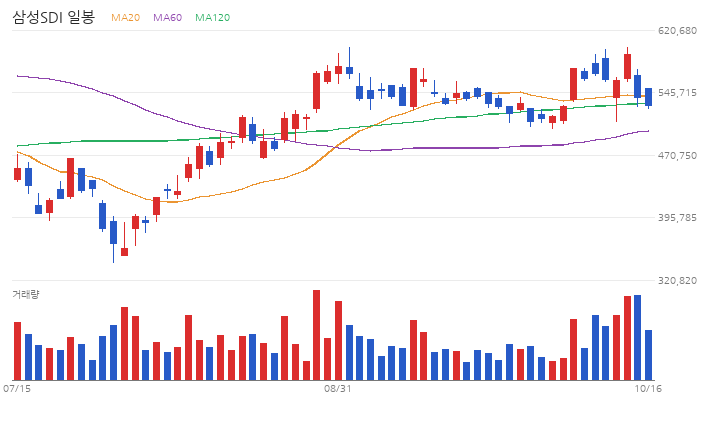720x440 pixels.
Task: Select the MA120 legend label
Action: pyautogui.click(x=213, y=17)
